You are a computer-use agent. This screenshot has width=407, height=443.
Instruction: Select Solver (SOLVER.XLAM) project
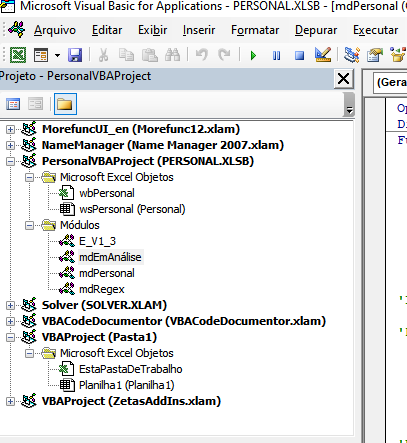[x=104, y=305]
